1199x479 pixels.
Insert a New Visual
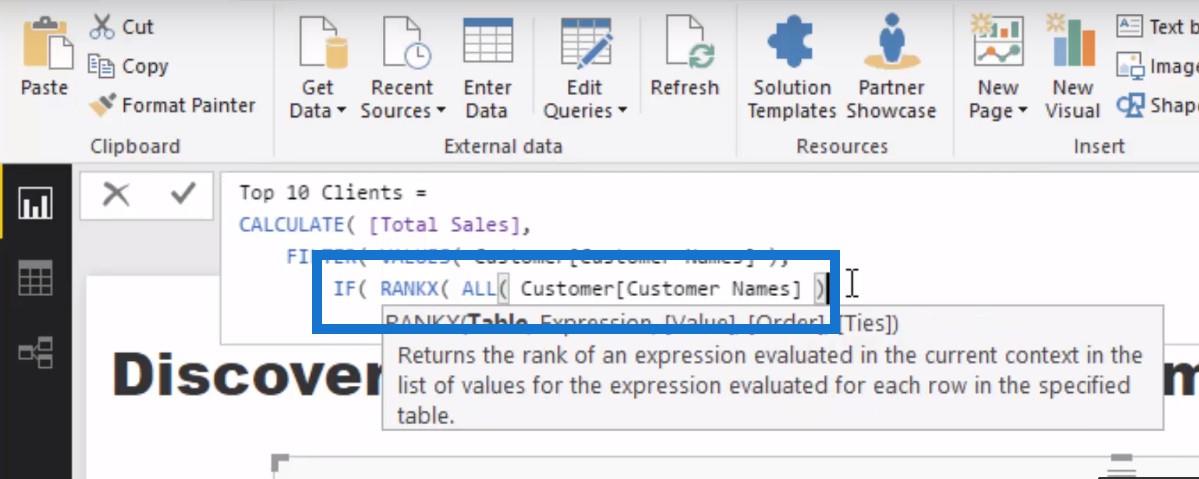point(1073,68)
